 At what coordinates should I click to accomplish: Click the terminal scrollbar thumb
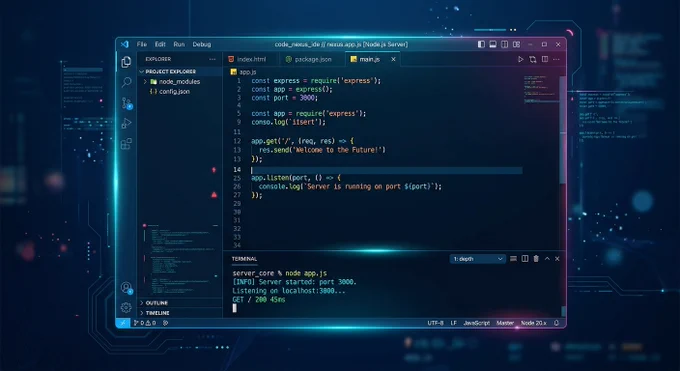563,311
